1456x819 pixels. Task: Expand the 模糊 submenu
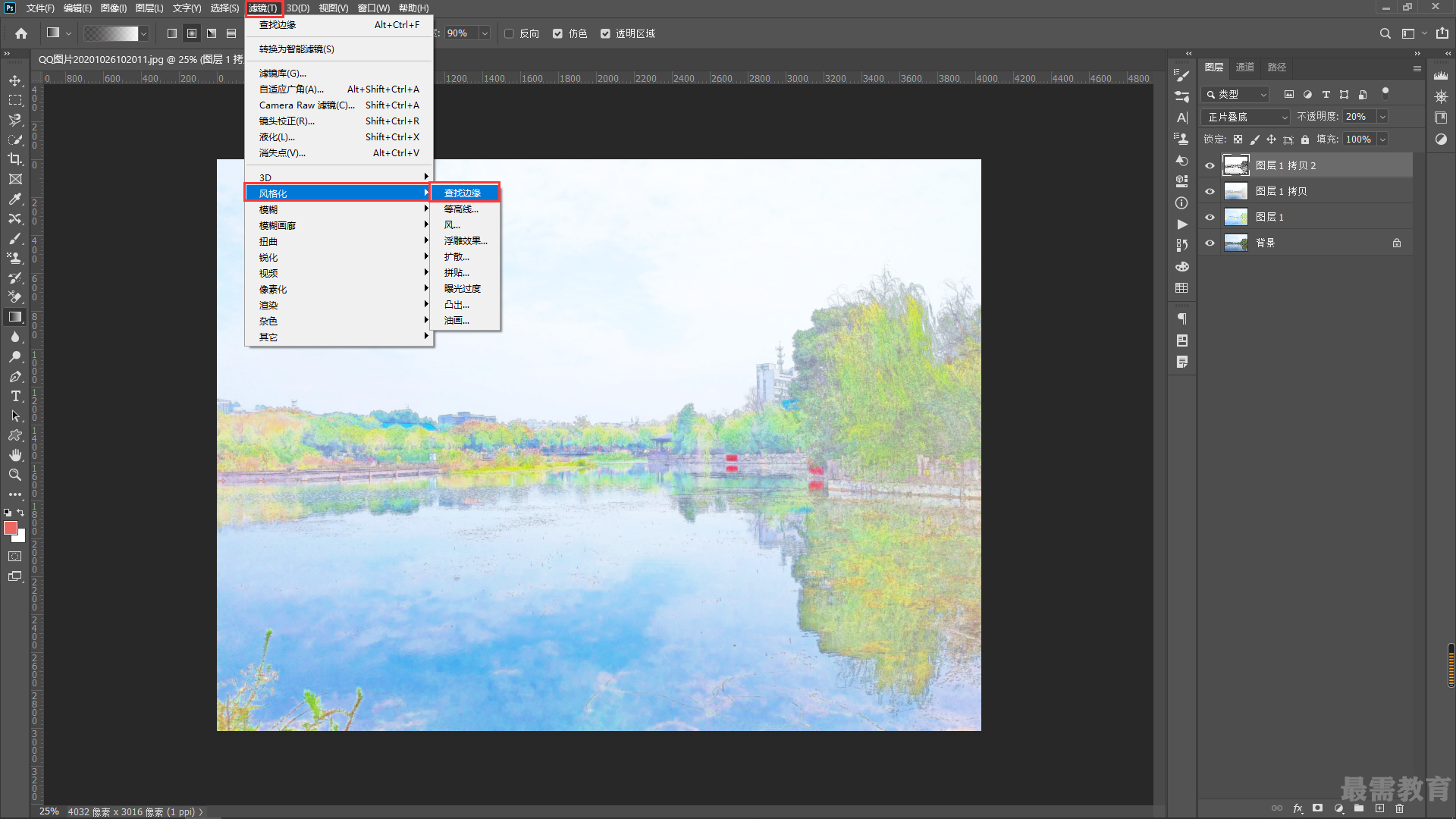click(339, 209)
